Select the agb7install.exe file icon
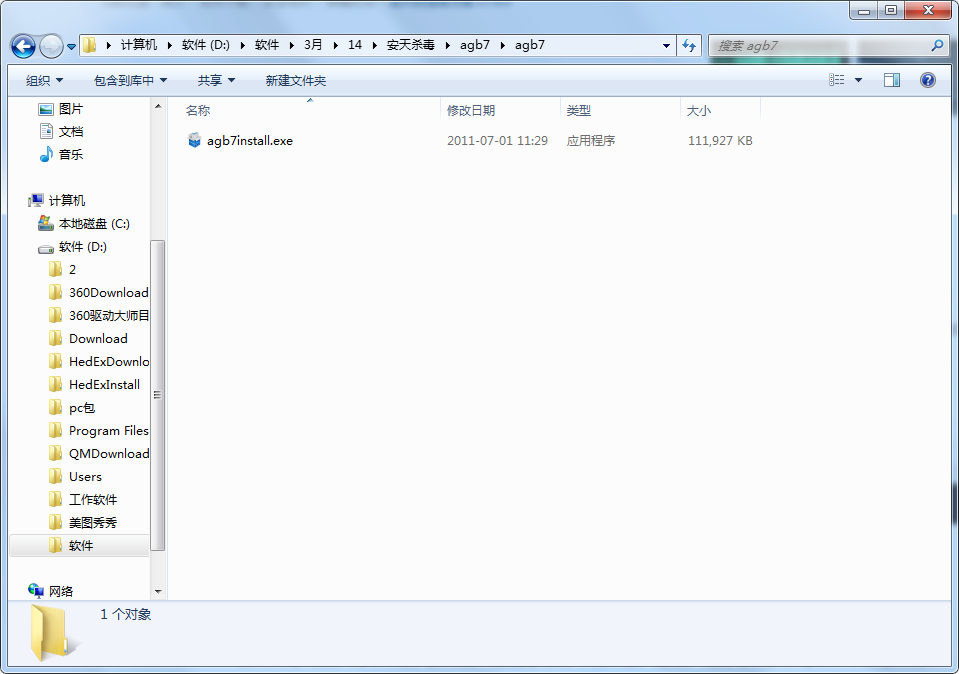Image resolution: width=959 pixels, height=674 pixels. (x=194, y=140)
